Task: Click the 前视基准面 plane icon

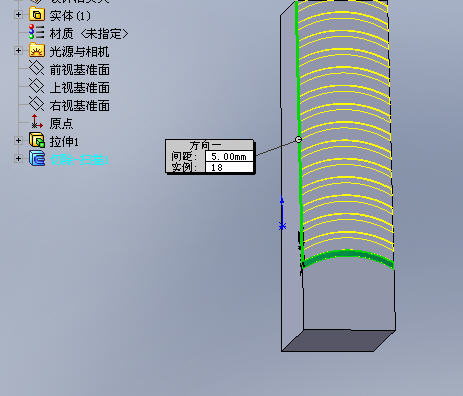Action: (x=37, y=68)
